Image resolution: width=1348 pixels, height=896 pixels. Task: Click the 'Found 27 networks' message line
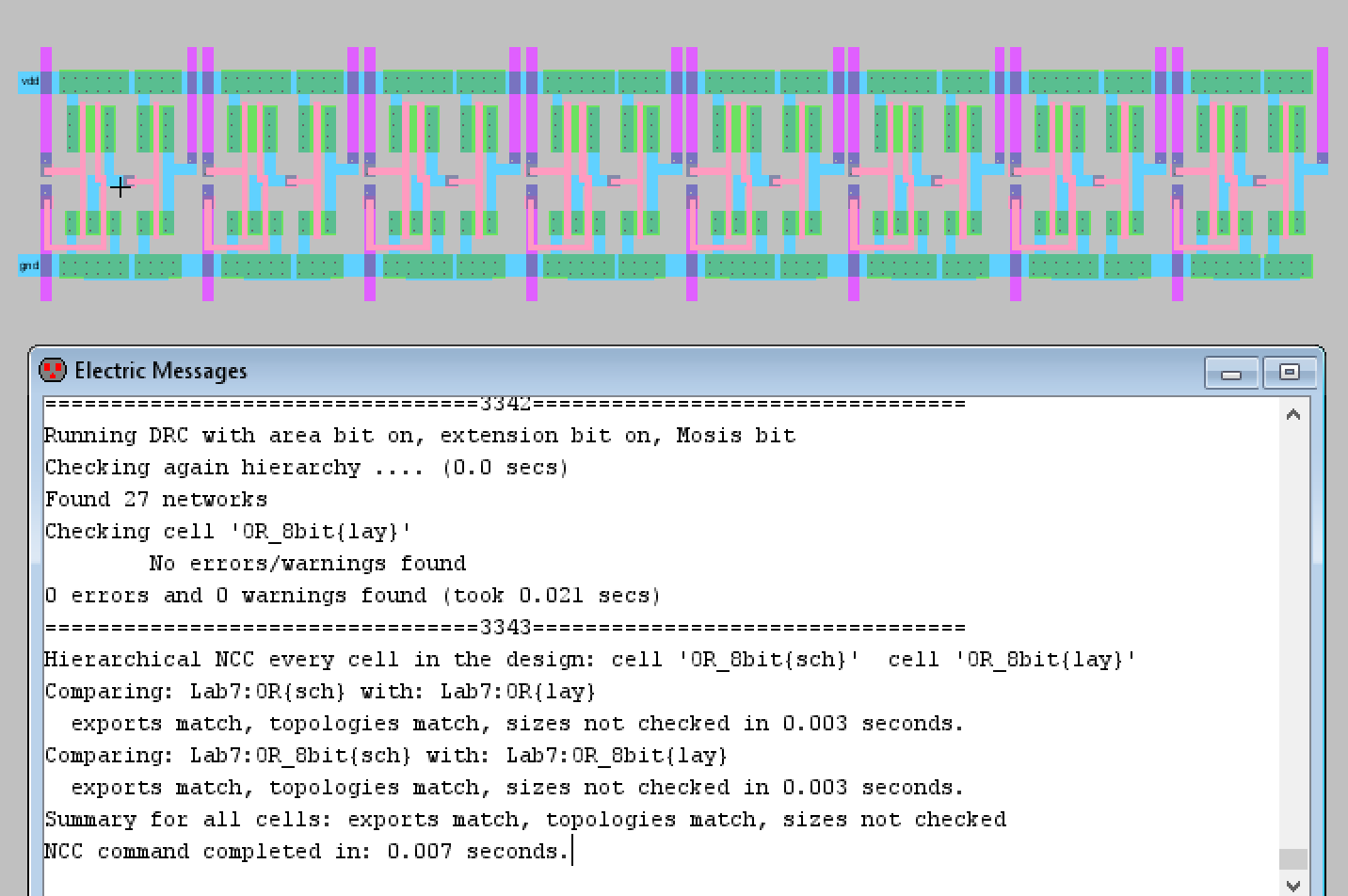pyautogui.click(x=156, y=500)
